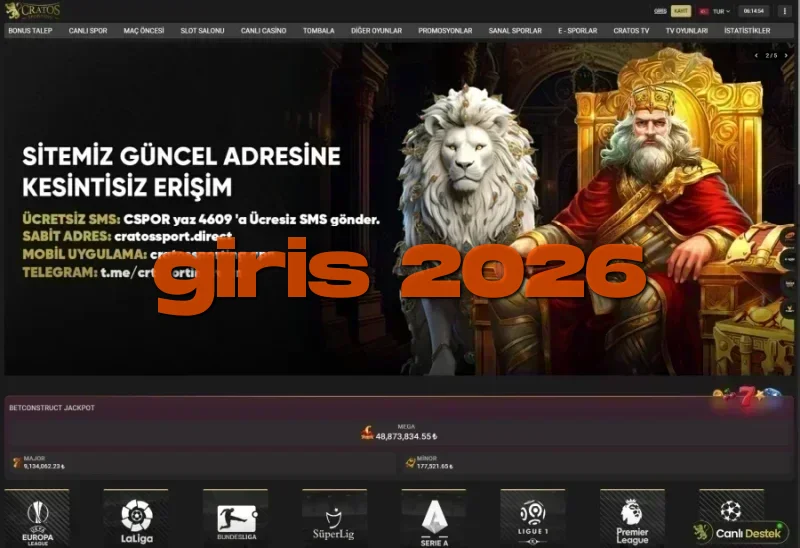Screen dimensions: 800x548
Task: Open the Slot Salonu section
Action: (202, 31)
